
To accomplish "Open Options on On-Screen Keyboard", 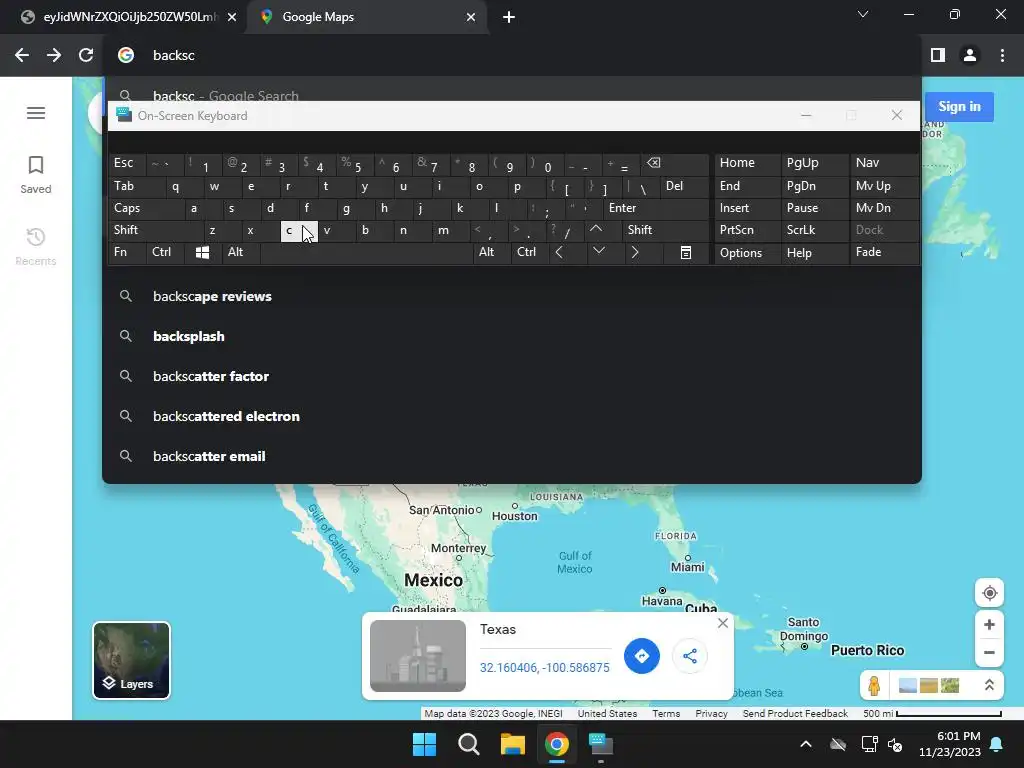I will click(747, 253).
